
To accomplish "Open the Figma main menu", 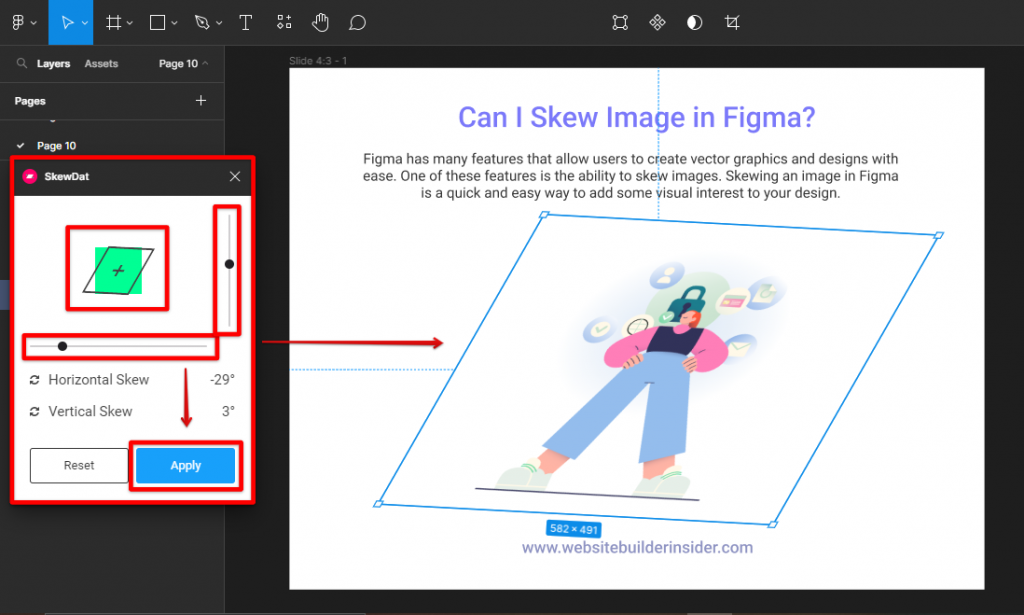I will click(x=18, y=22).
